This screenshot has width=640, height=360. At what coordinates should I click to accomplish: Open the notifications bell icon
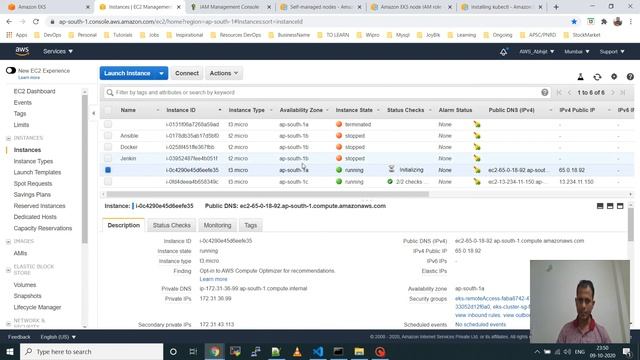pyautogui.click(x=504, y=51)
